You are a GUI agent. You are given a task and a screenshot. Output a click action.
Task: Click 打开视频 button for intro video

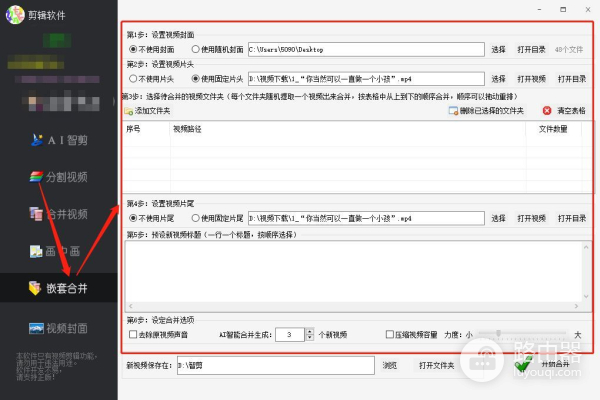point(531,79)
